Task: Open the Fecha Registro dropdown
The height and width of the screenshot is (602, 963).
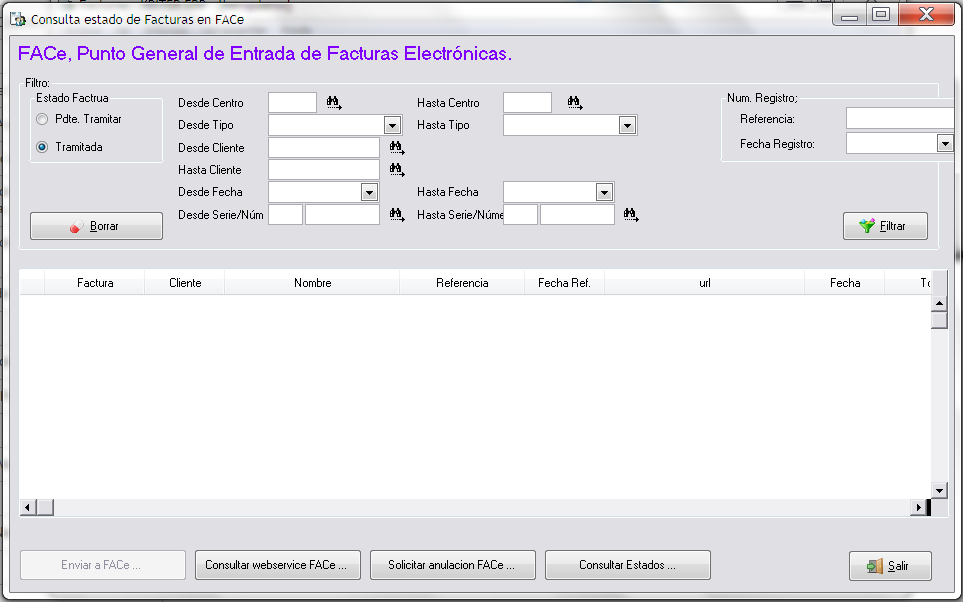Action: pyautogui.click(x=945, y=144)
